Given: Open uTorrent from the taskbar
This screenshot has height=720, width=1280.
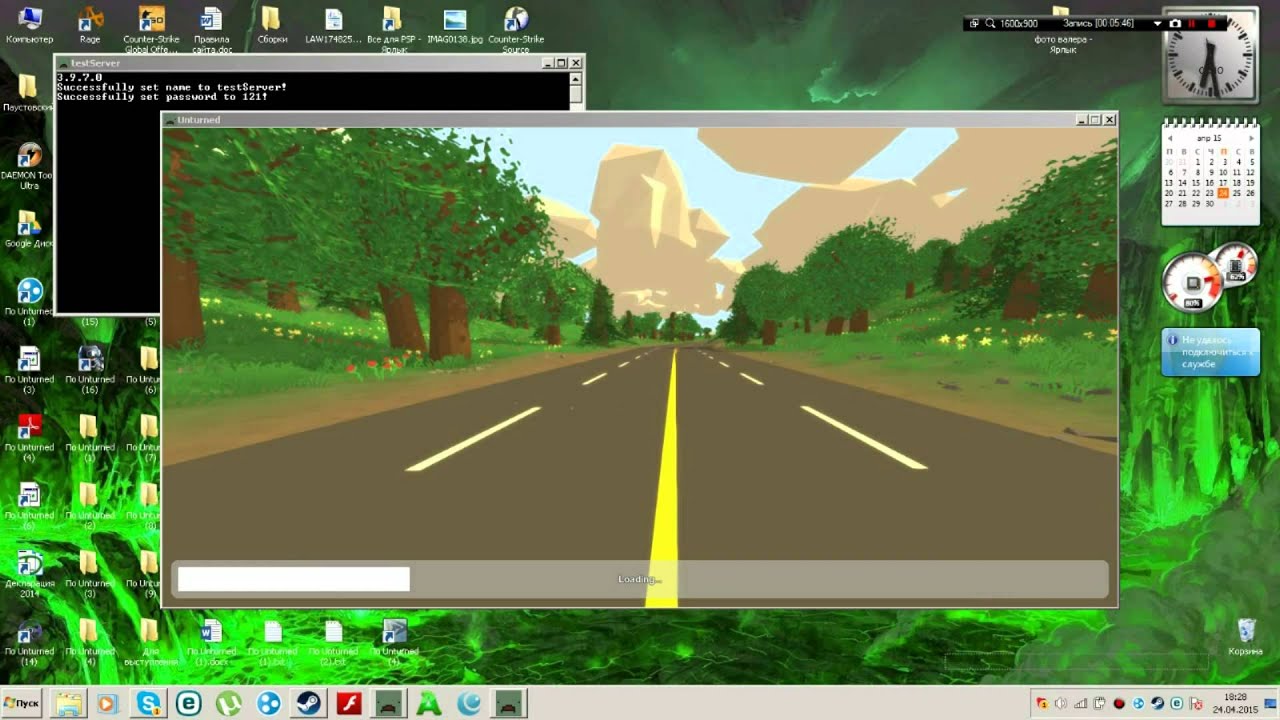Looking at the screenshot, I should (x=229, y=703).
